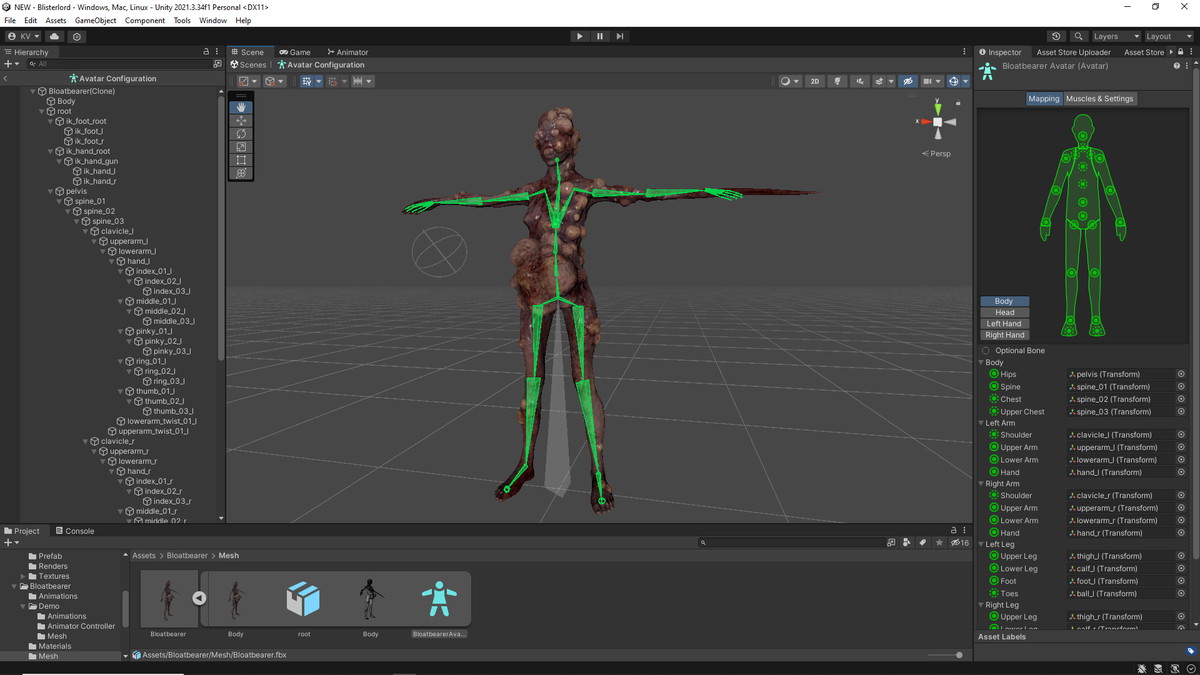Adjust the project thumbnail size slider
Screen dimensions: 1200x675
[959, 655]
